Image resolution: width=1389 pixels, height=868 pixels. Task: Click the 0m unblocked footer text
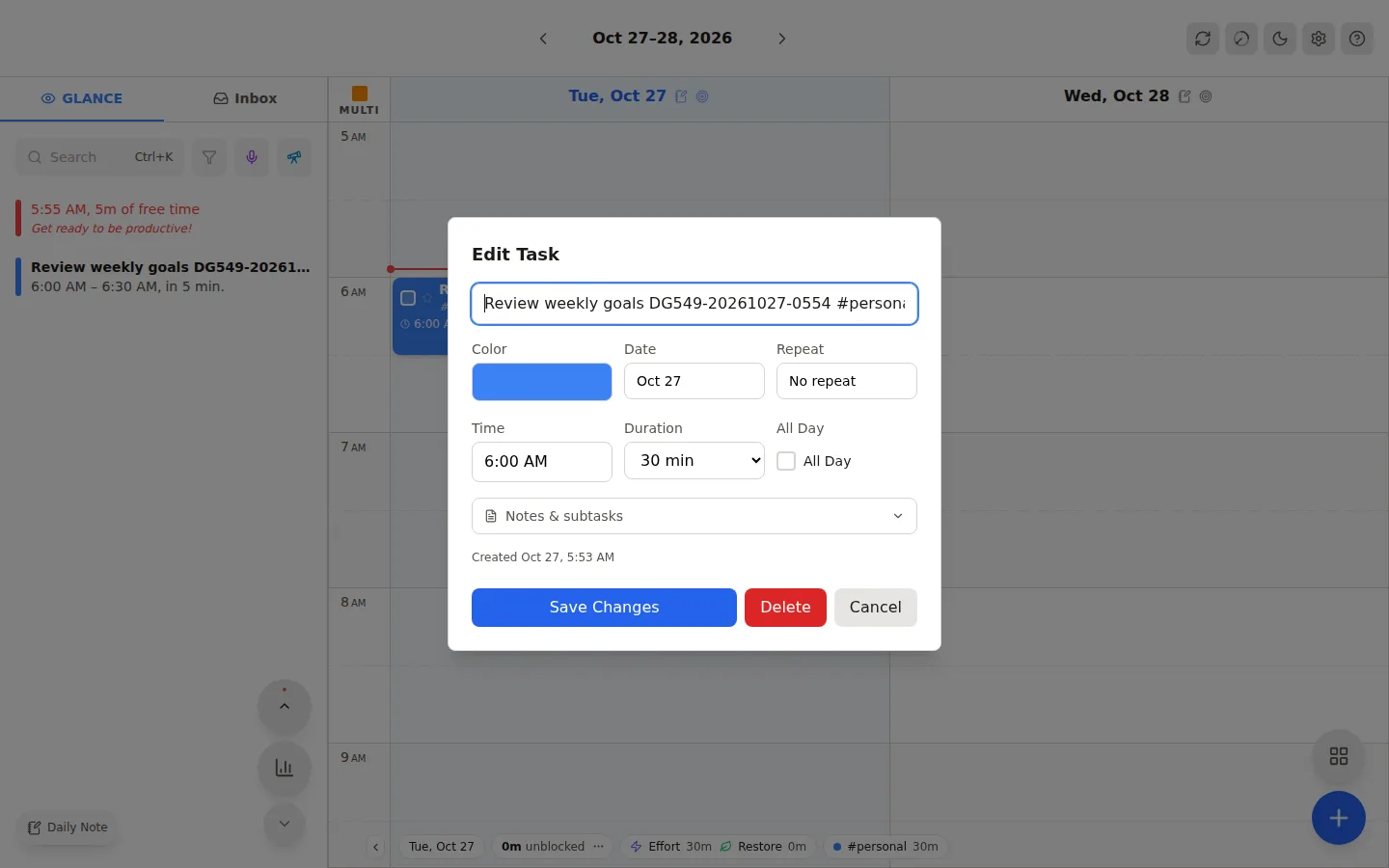point(543,847)
